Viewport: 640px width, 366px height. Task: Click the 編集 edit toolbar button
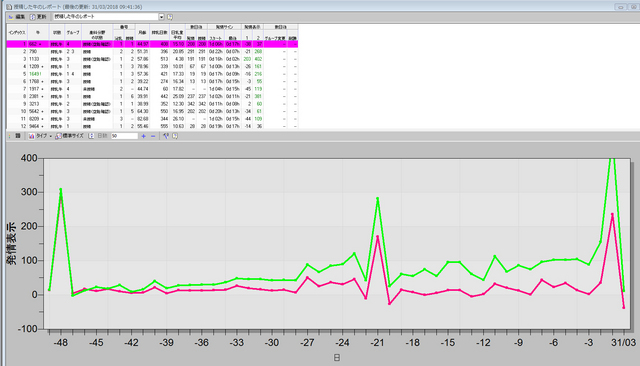click(17, 17)
